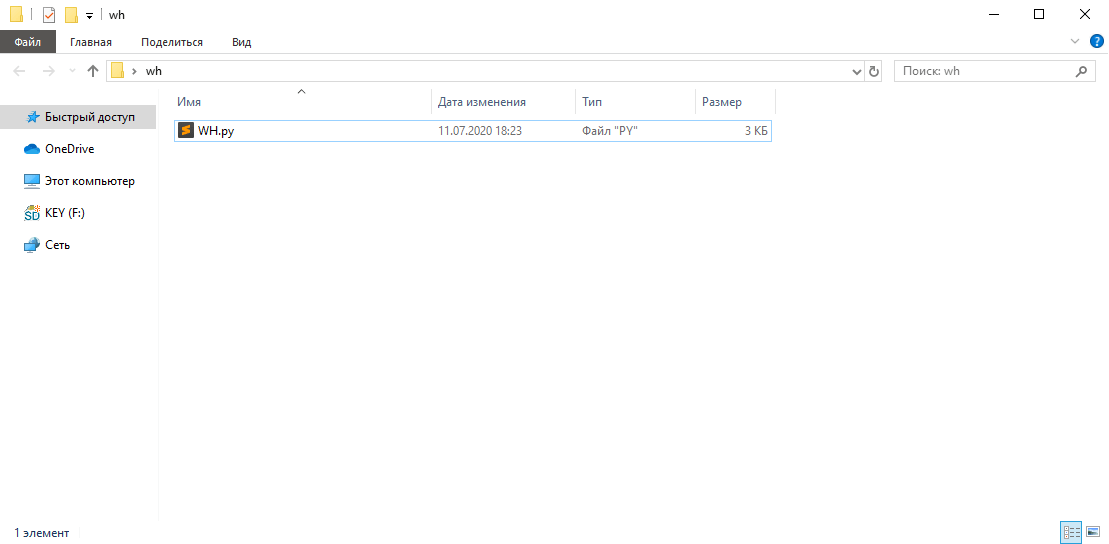
Task: Select KEY (F:) drive in navigation pane
Action: click(x=54, y=213)
